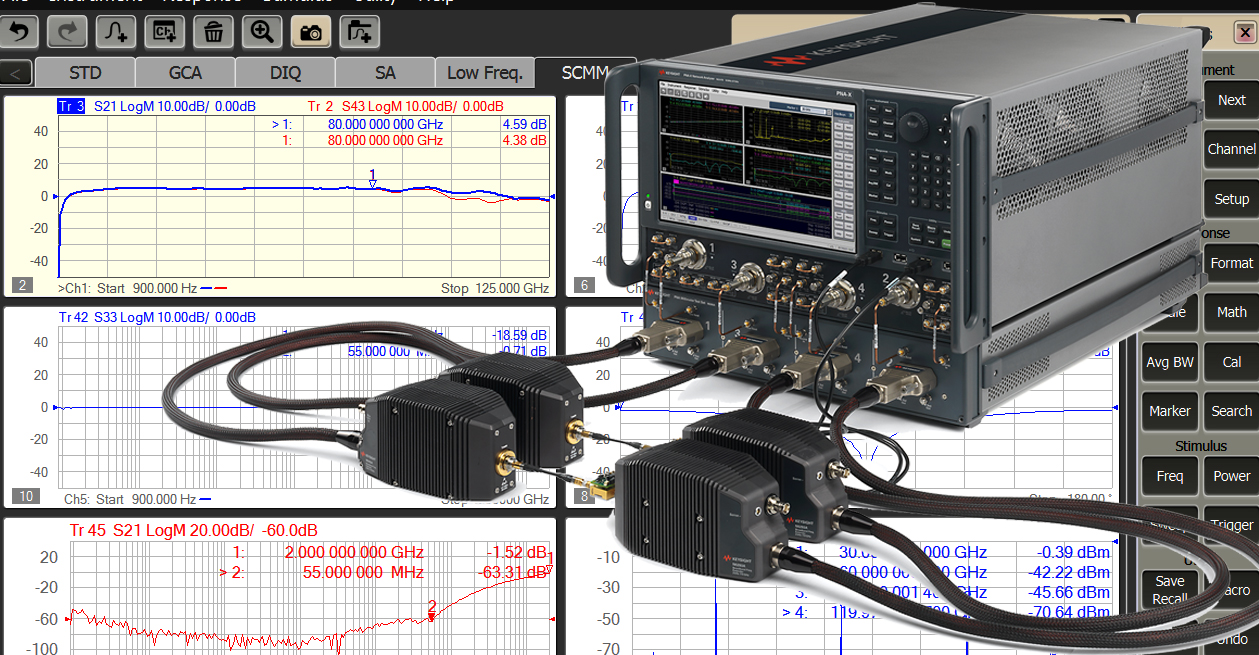Add a new channel with the Ch+ icon
The height and width of the screenshot is (655, 1259).
coord(164,31)
